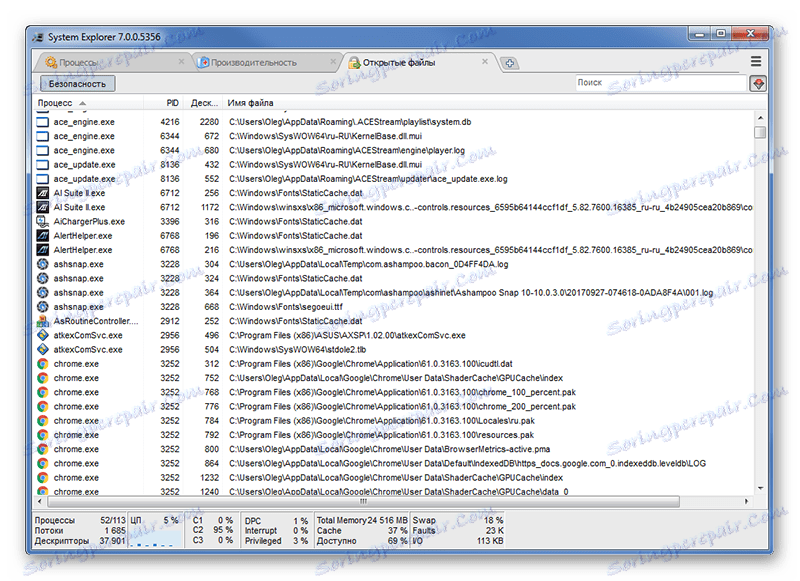The width and height of the screenshot is (800, 581).
Task: Select the player.log file path row
Action: point(347,151)
